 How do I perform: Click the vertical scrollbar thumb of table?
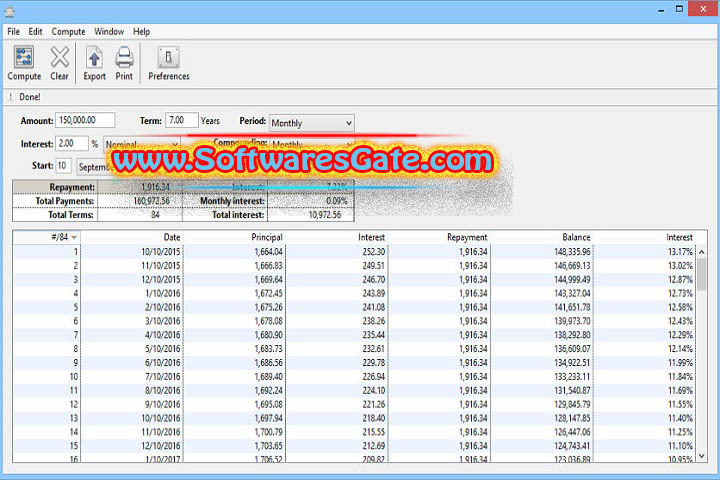point(702,274)
